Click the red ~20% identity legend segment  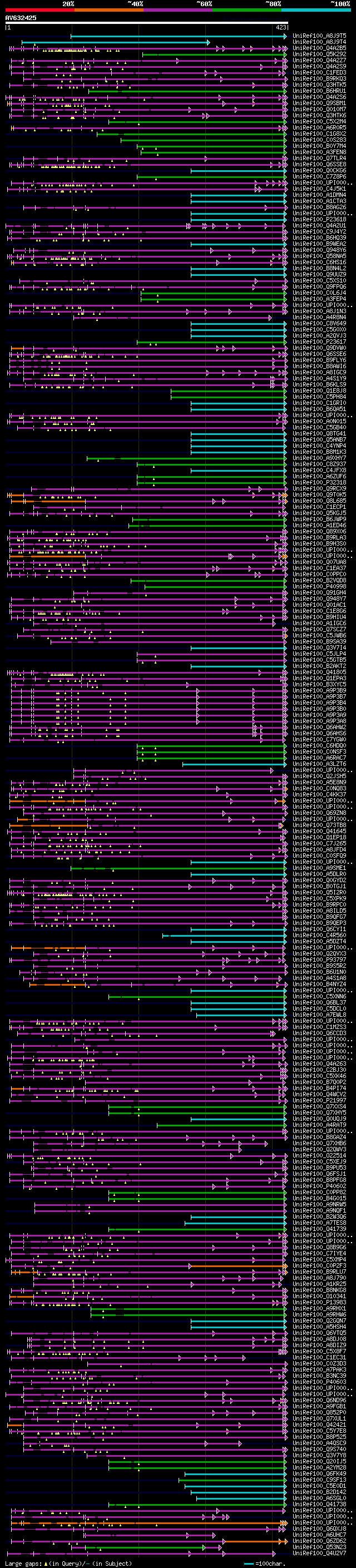coord(39,10)
